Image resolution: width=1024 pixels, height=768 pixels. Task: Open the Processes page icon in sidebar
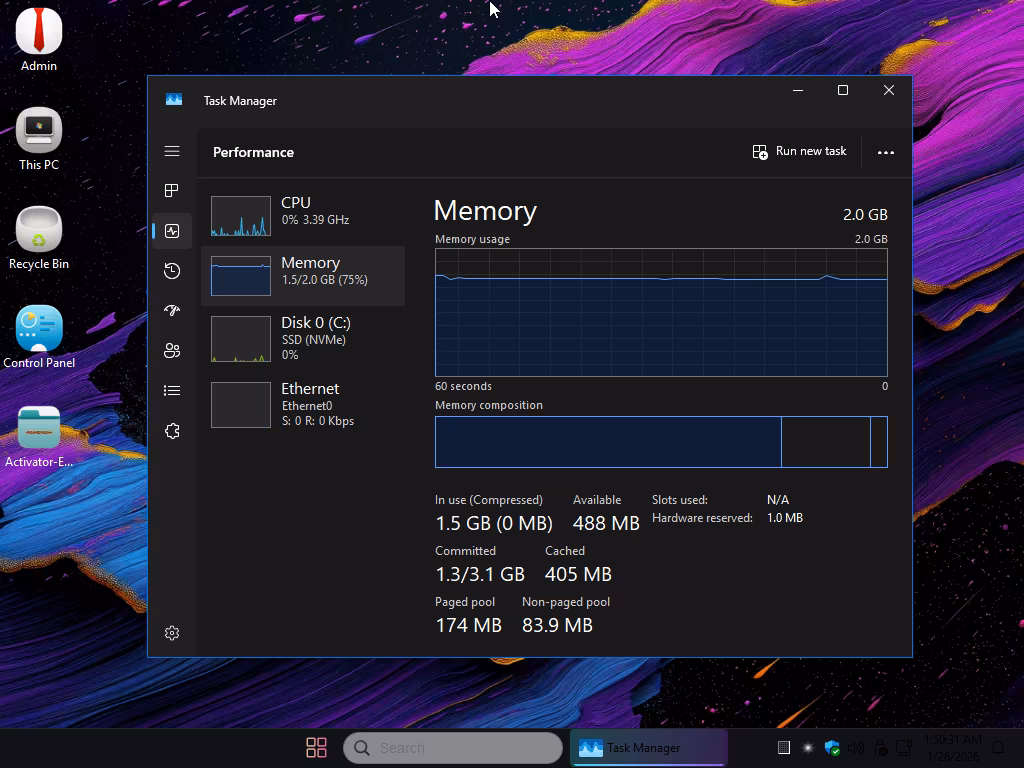tap(172, 191)
